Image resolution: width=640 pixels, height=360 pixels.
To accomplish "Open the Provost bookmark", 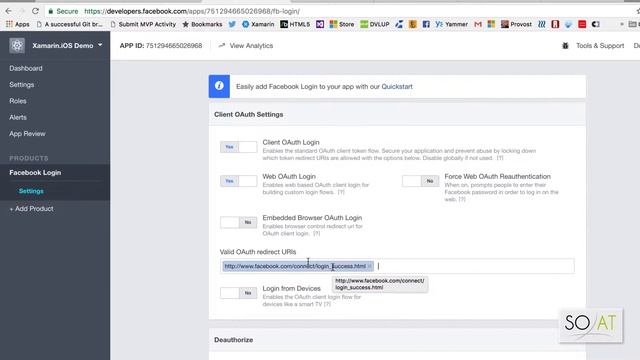I will tap(516, 24).
